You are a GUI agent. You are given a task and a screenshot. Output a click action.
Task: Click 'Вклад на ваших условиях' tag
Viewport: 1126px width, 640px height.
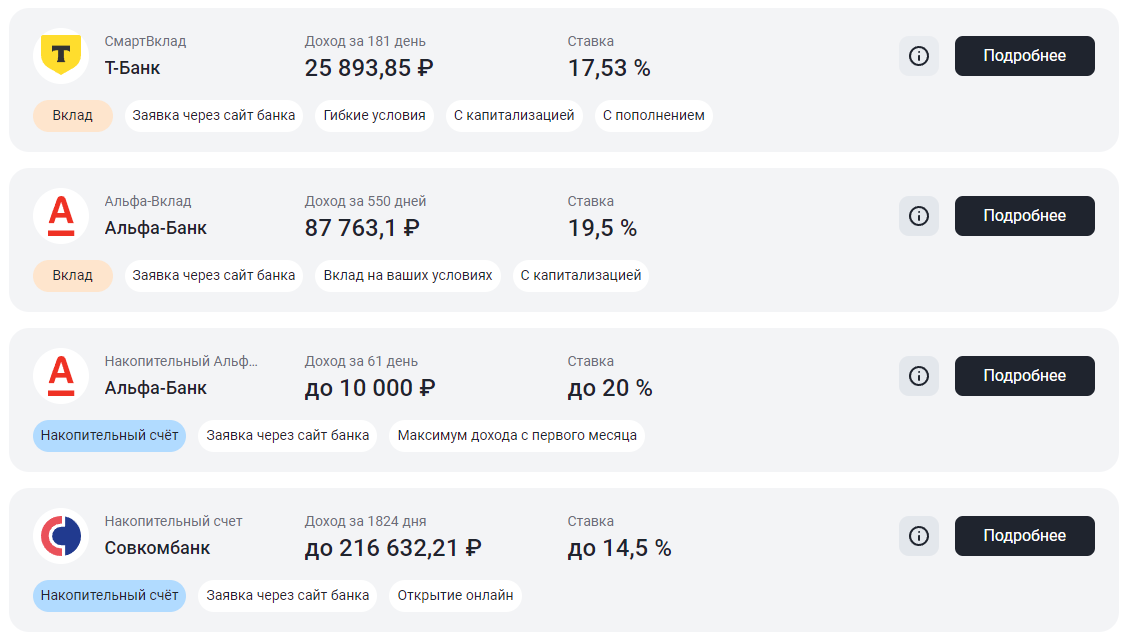(408, 275)
